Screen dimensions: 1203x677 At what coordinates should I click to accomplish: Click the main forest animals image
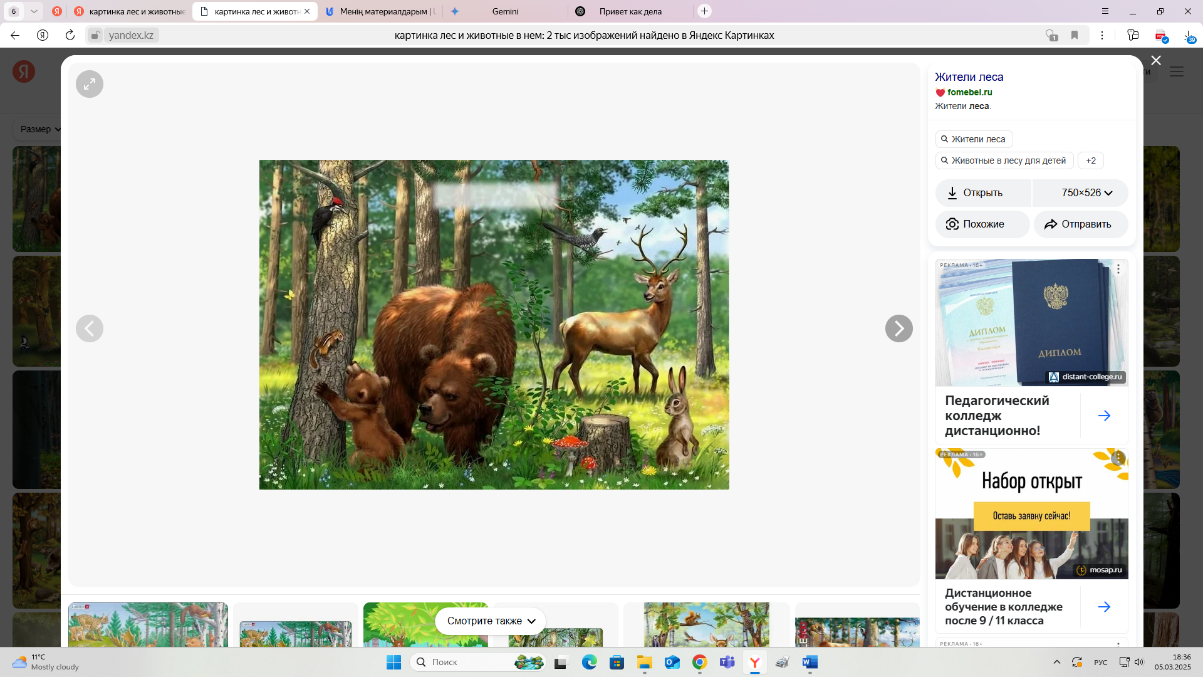(x=494, y=325)
